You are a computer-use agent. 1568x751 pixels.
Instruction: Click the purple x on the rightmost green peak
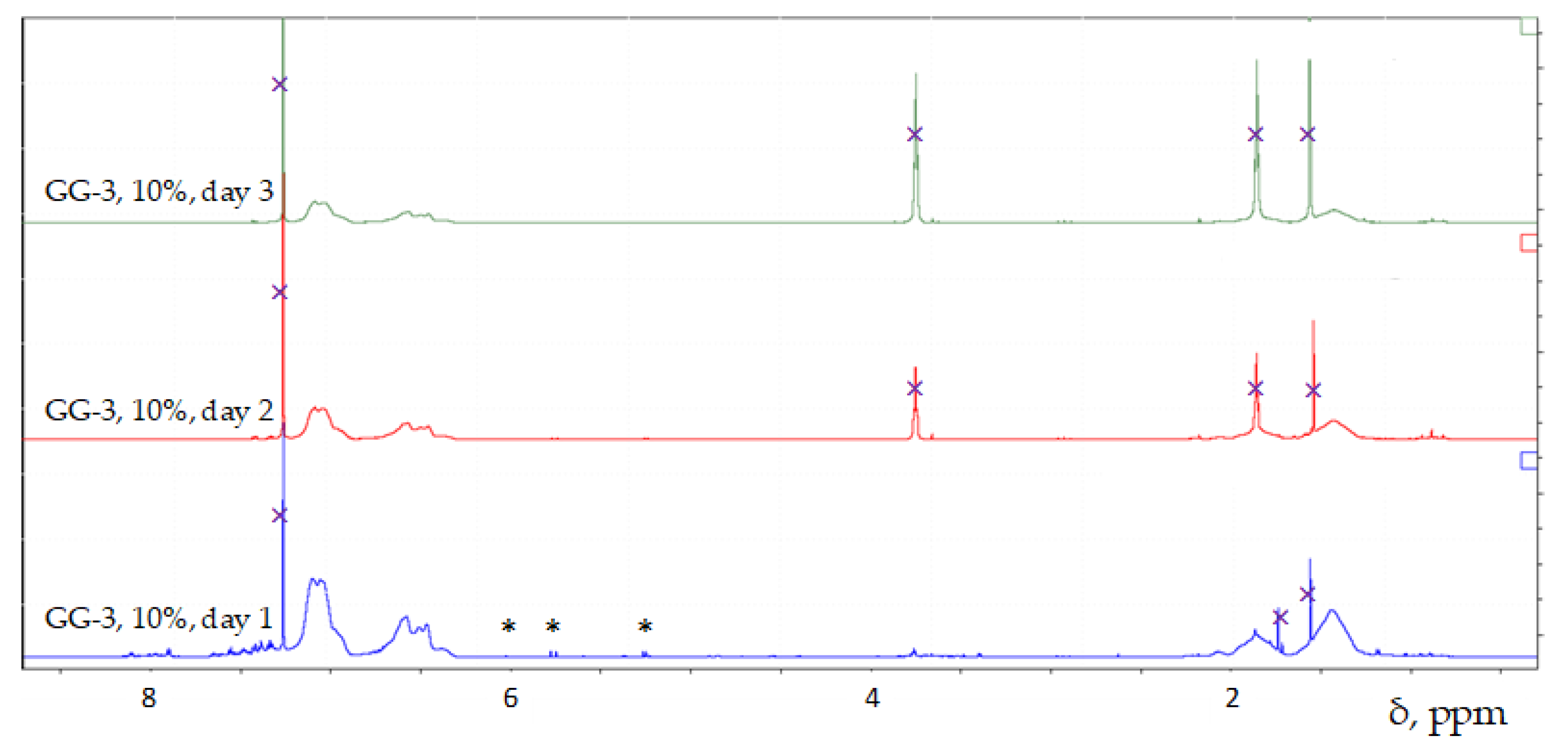(x=1308, y=134)
